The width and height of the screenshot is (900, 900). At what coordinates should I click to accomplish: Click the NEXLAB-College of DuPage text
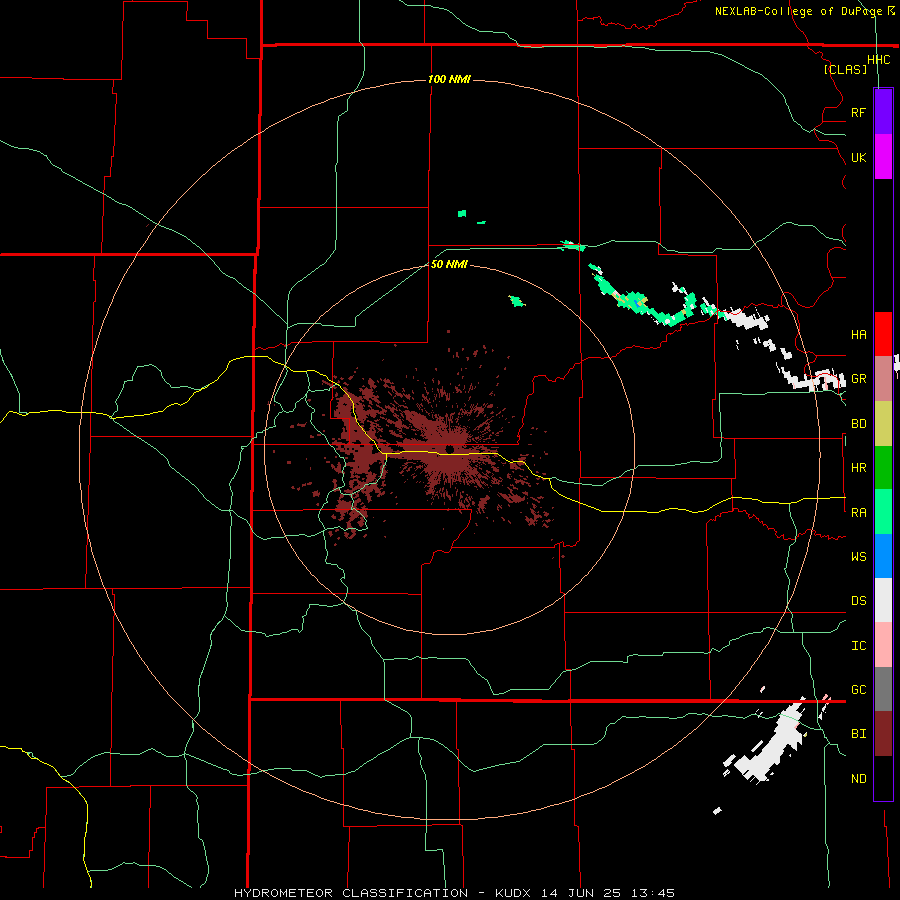[x=798, y=11]
